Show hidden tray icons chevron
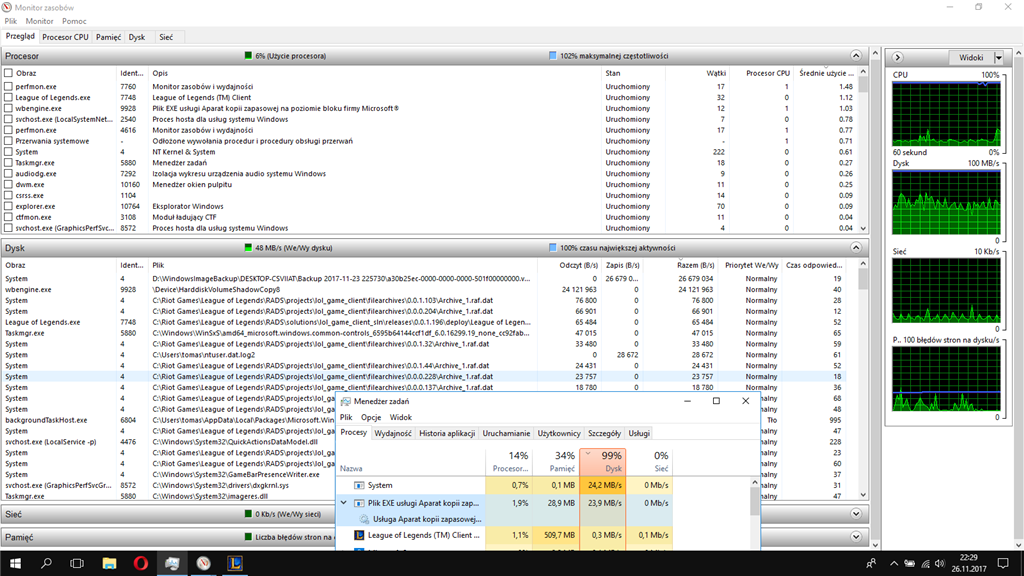The image size is (1024, 576). pos(893,563)
